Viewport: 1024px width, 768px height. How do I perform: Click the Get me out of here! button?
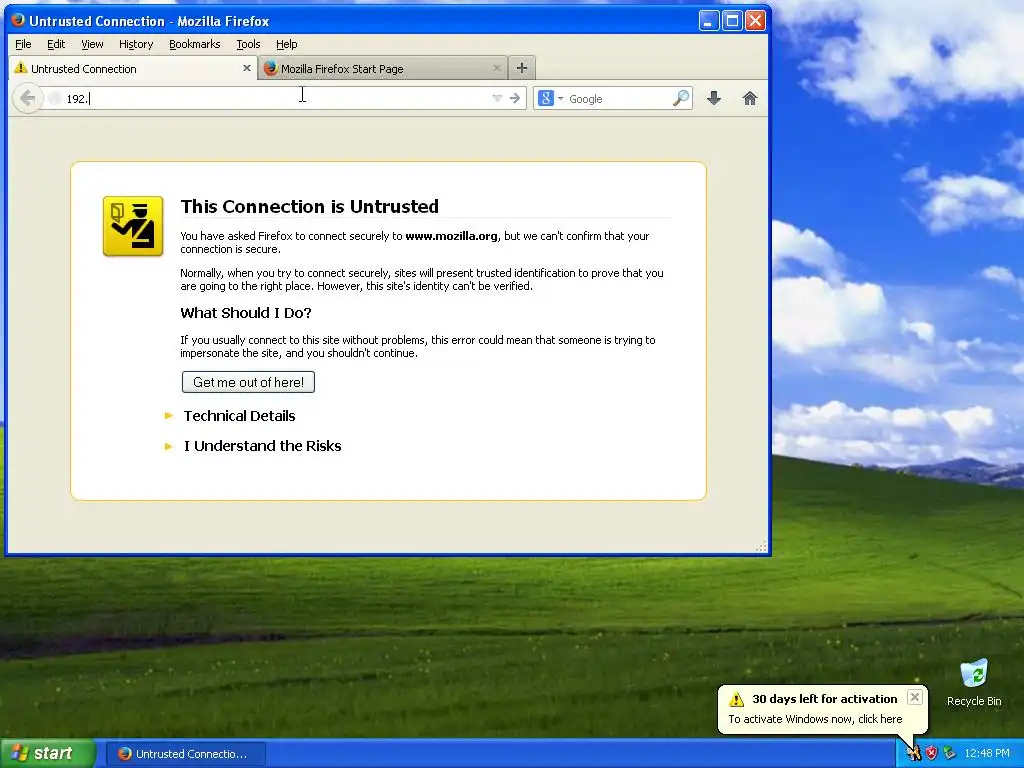(x=248, y=382)
